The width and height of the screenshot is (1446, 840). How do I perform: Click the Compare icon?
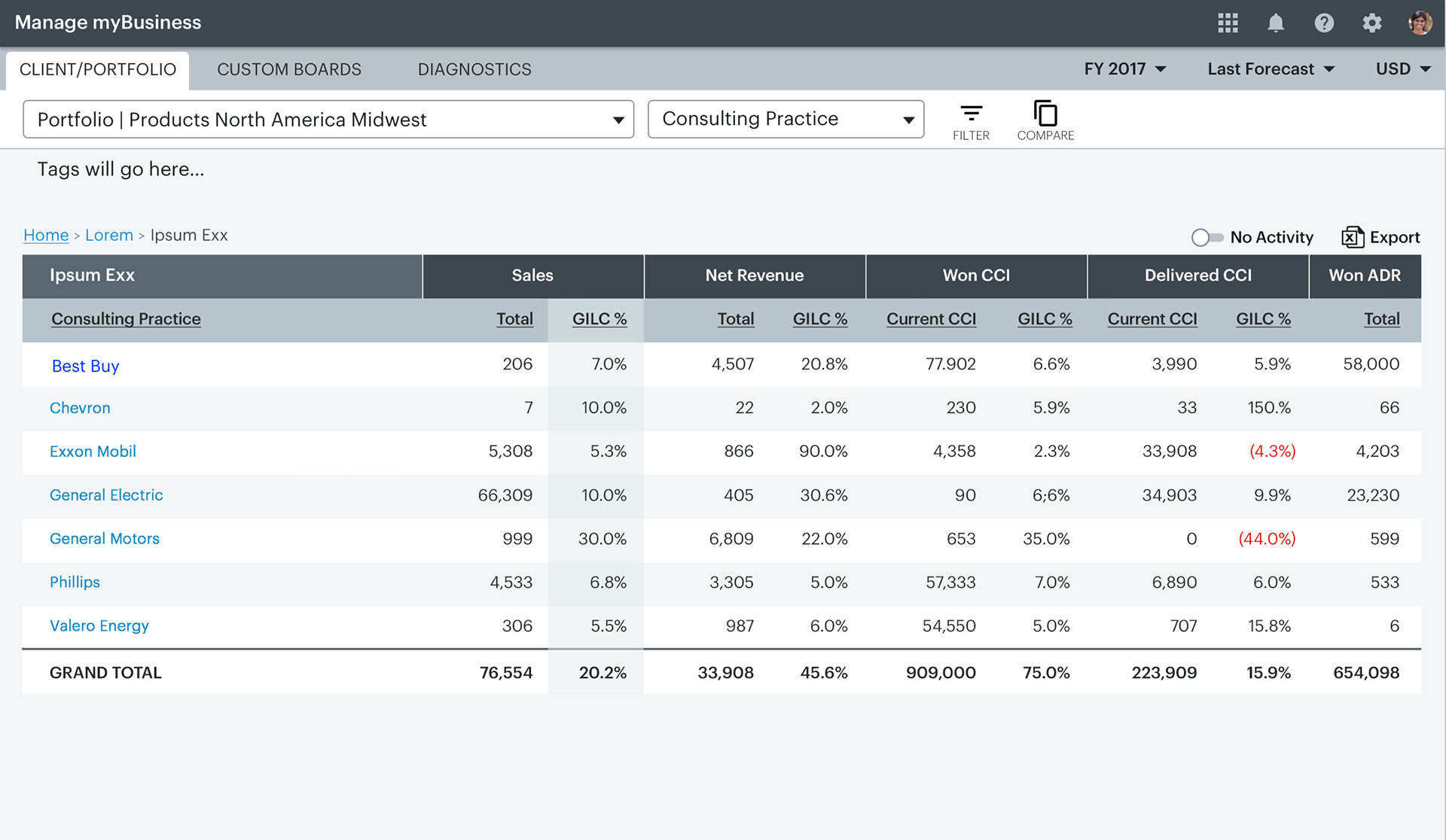click(1045, 120)
